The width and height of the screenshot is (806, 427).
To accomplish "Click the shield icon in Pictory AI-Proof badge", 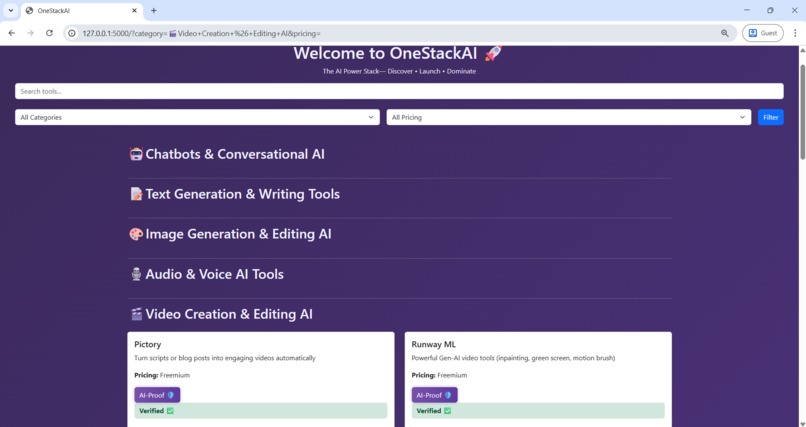I will point(171,395).
